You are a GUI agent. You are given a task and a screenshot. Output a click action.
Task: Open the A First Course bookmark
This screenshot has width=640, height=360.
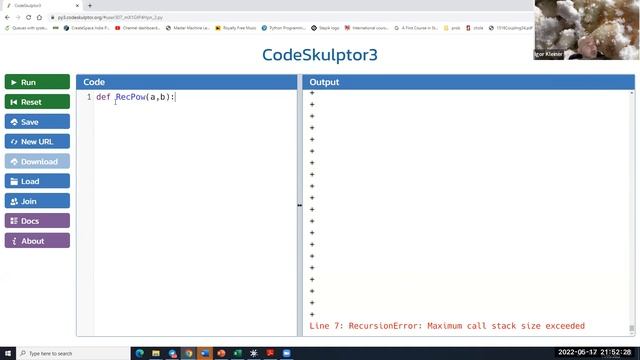[x=416, y=28]
